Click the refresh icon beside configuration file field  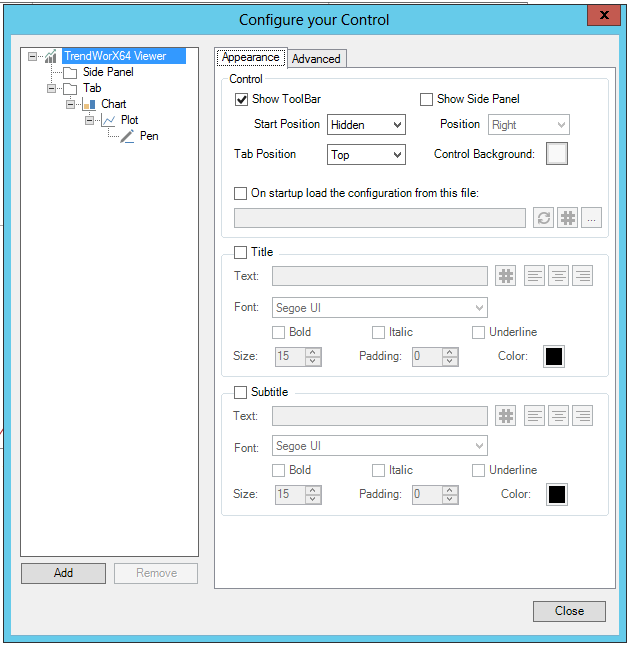point(543,218)
